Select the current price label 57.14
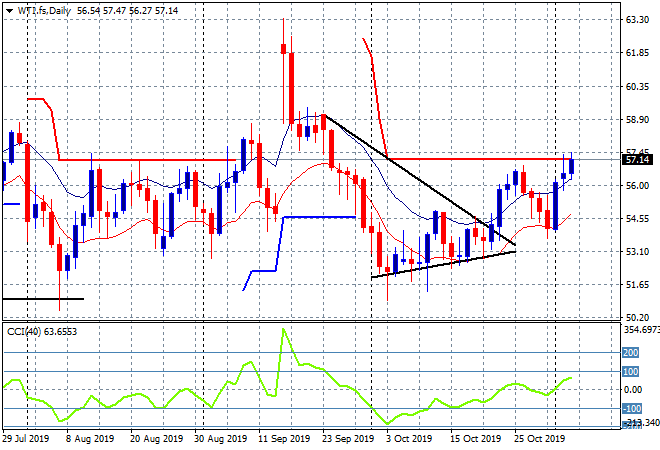 pyautogui.click(x=637, y=160)
